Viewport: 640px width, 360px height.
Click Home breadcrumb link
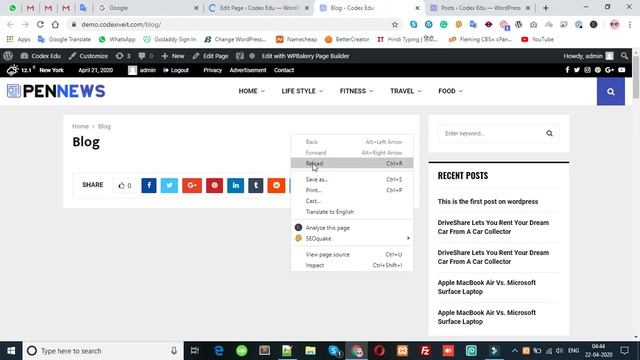pyautogui.click(x=80, y=127)
